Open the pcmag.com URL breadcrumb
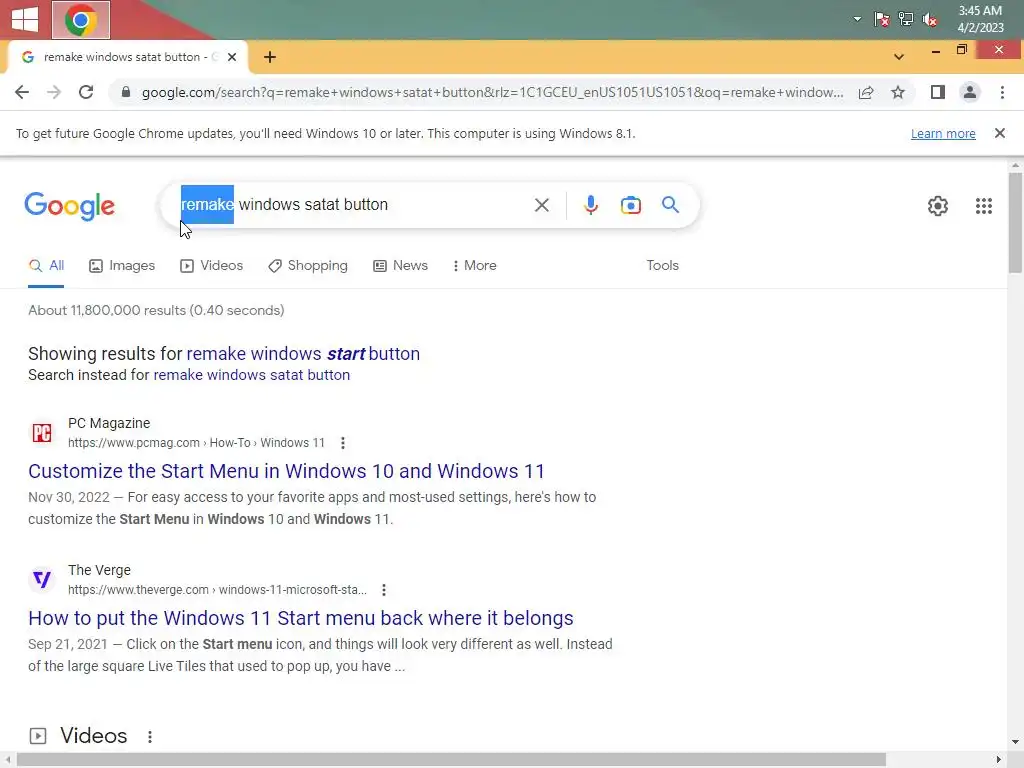The width and height of the screenshot is (1024, 768). click(x=196, y=443)
